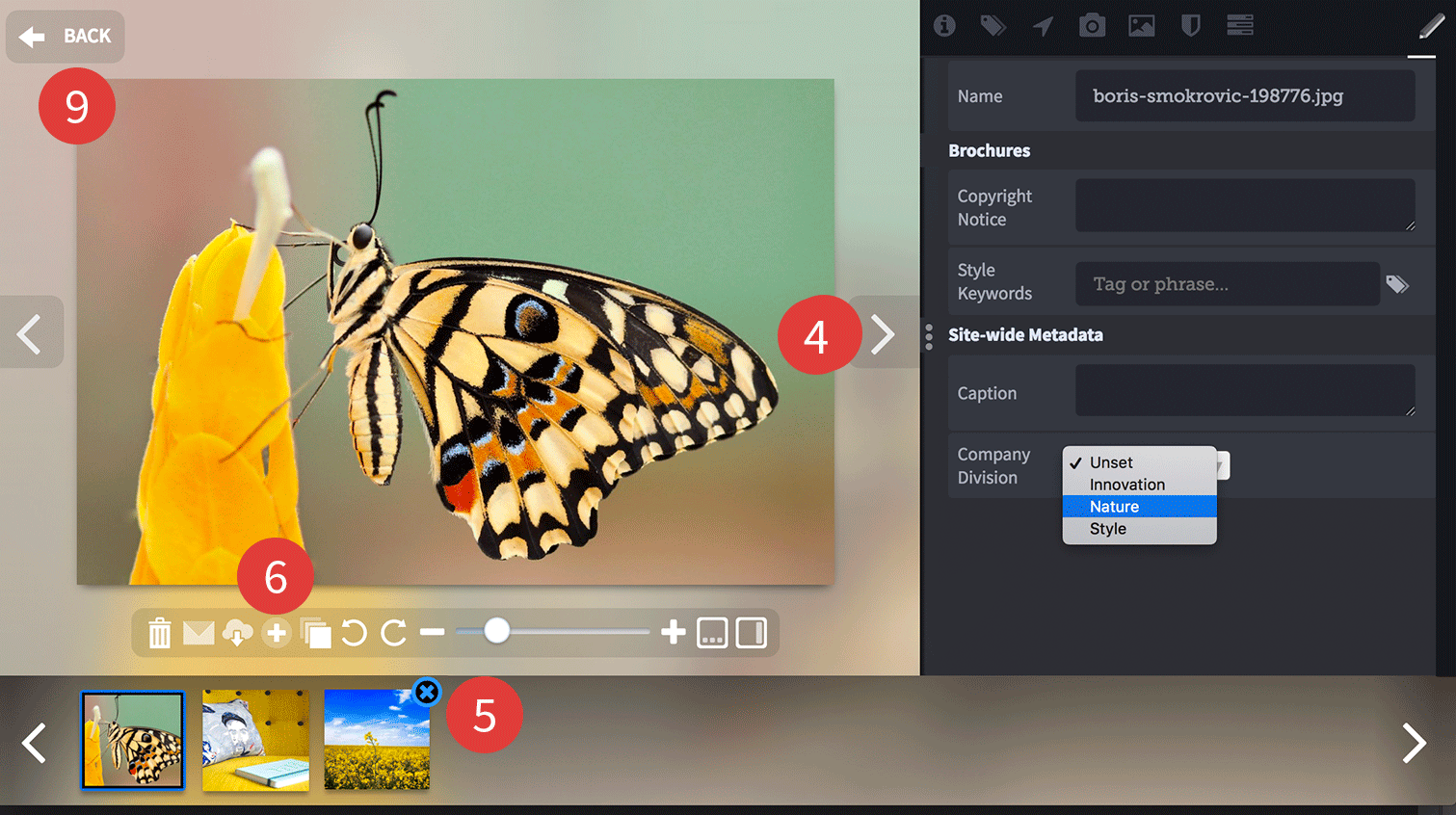Click the Caption label
1456x815 pixels.
(x=987, y=393)
